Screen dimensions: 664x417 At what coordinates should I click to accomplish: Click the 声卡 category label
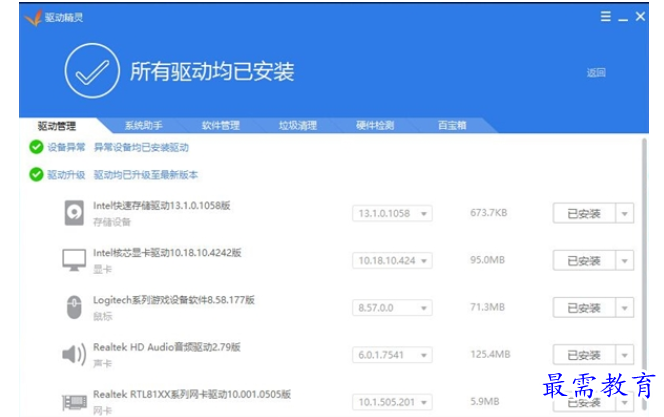(102, 364)
